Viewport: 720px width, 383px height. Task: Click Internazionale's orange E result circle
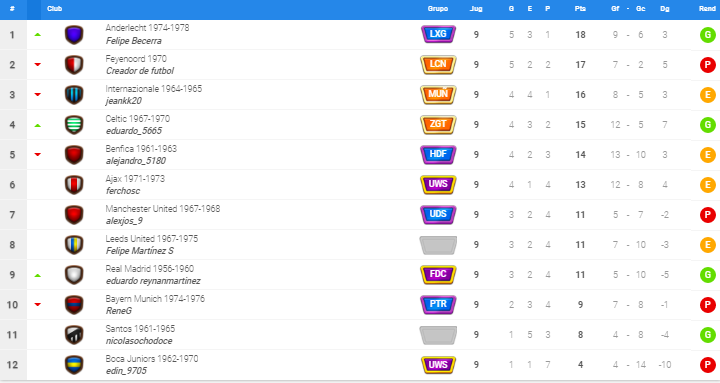(x=708, y=95)
